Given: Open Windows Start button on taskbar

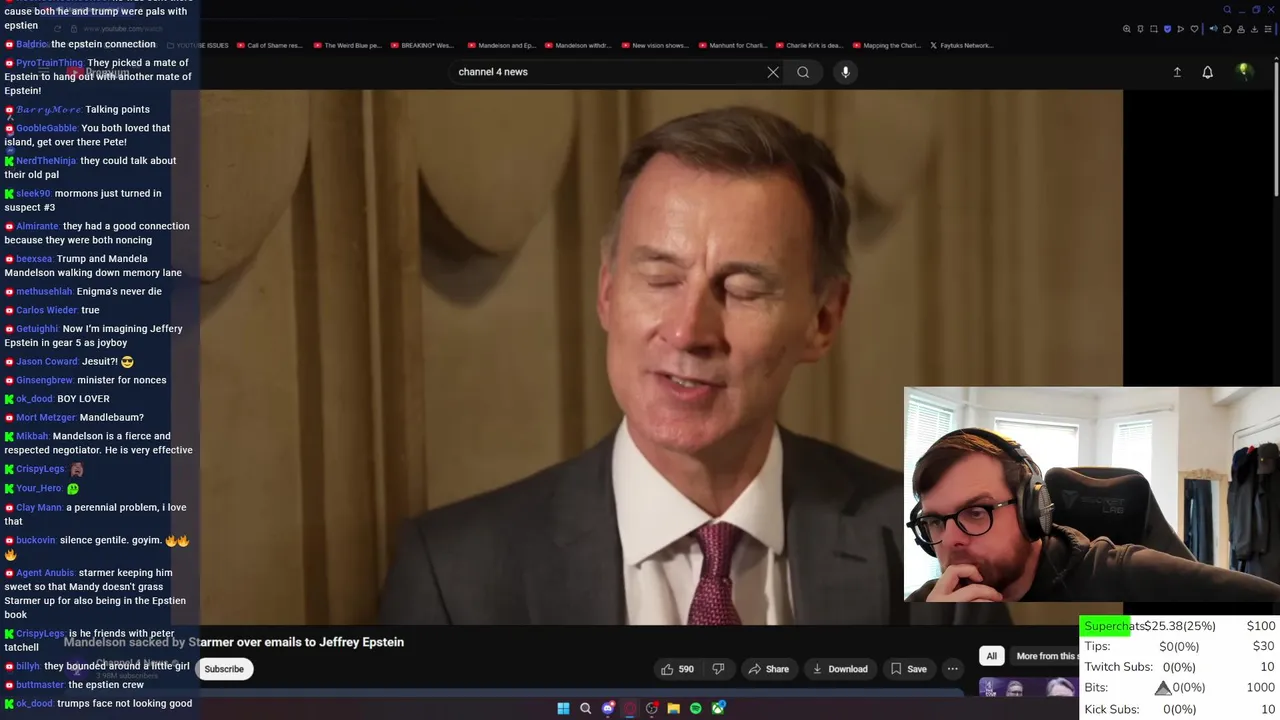Looking at the screenshot, I should pyautogui.click(x=563, y=708).
